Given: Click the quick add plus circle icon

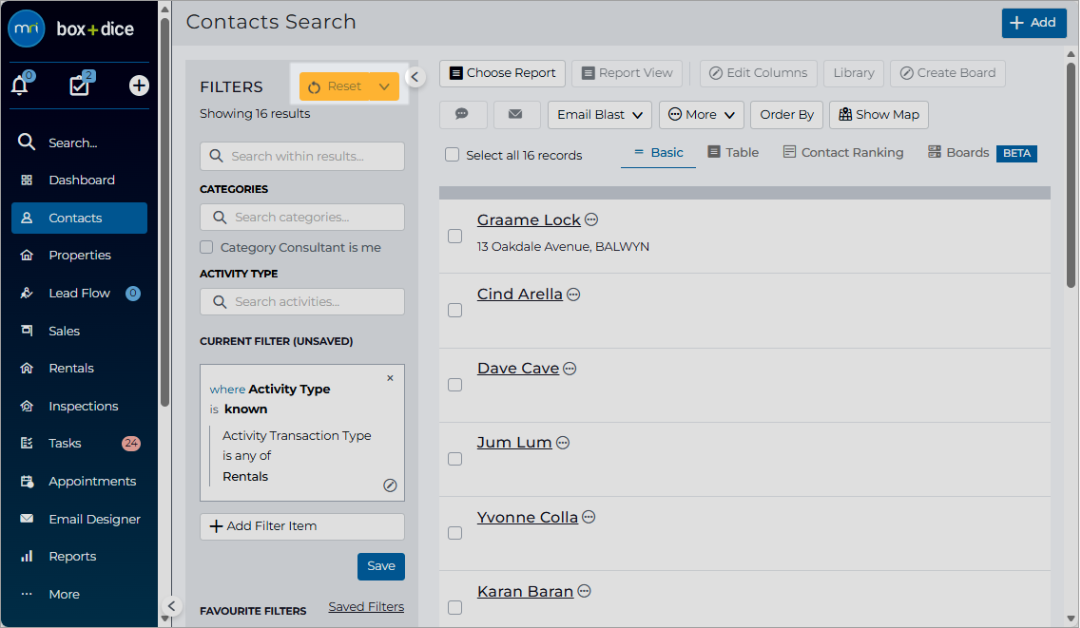Looking at the screenshot, I should click(139, 85).
